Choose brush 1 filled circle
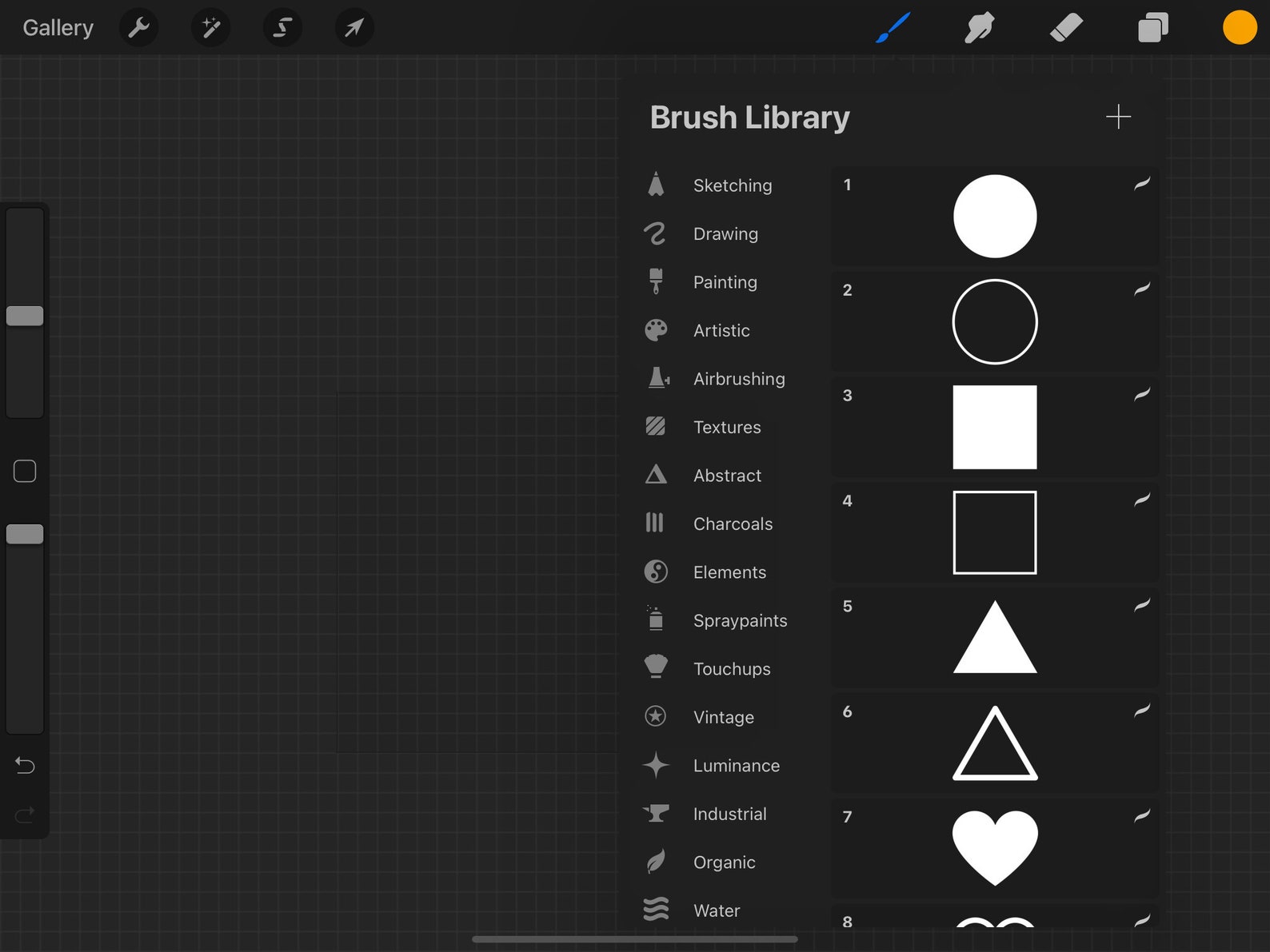 point(995,217)
